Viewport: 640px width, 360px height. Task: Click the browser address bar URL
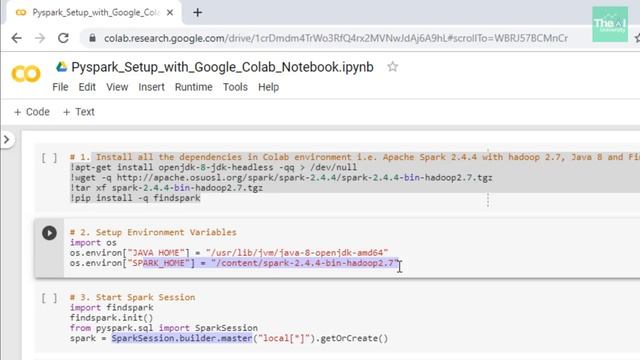tap(336, 38)
